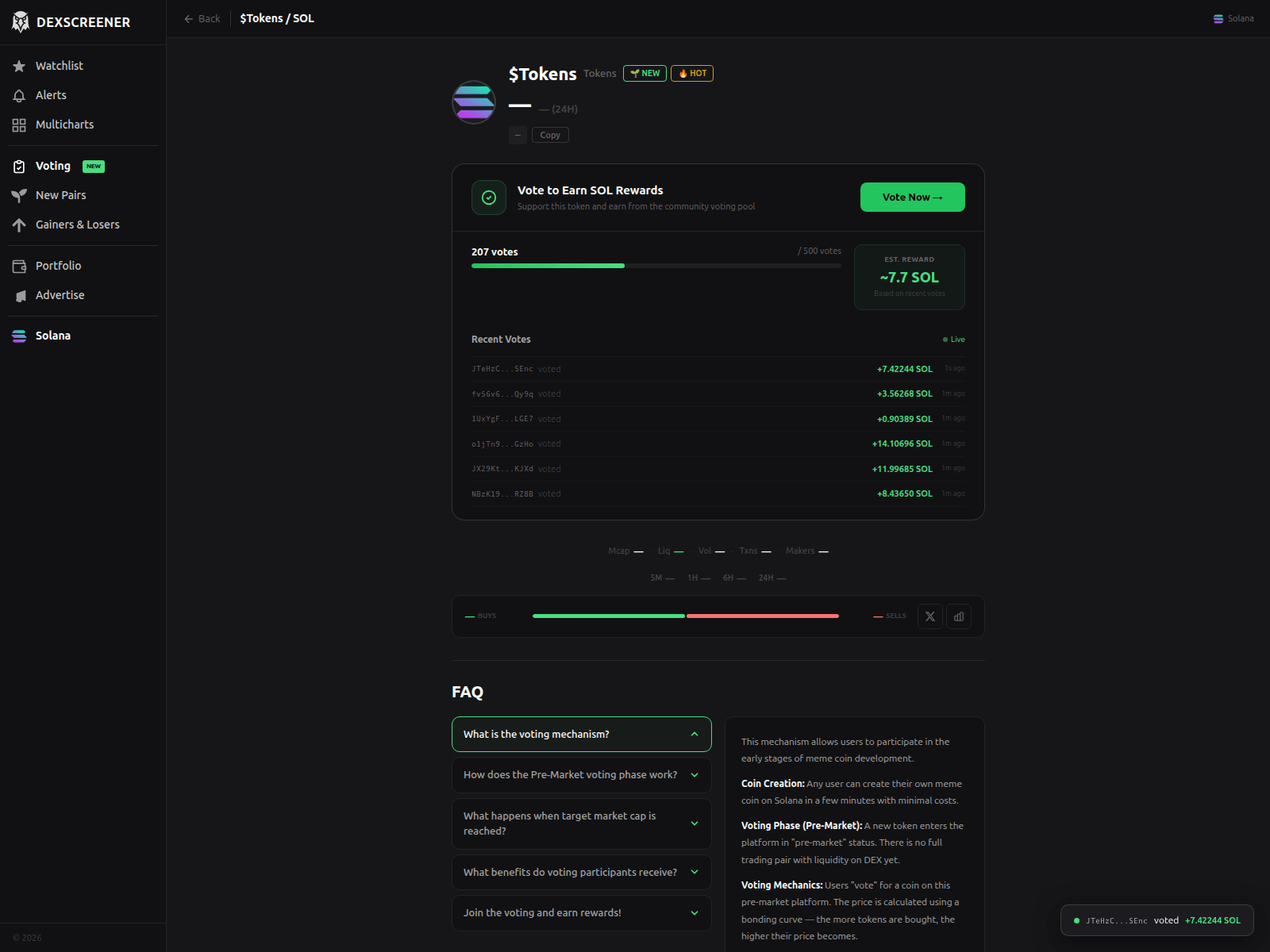
Task: Click voter NBzK19...RZ8B row
Action: point(718,493)
